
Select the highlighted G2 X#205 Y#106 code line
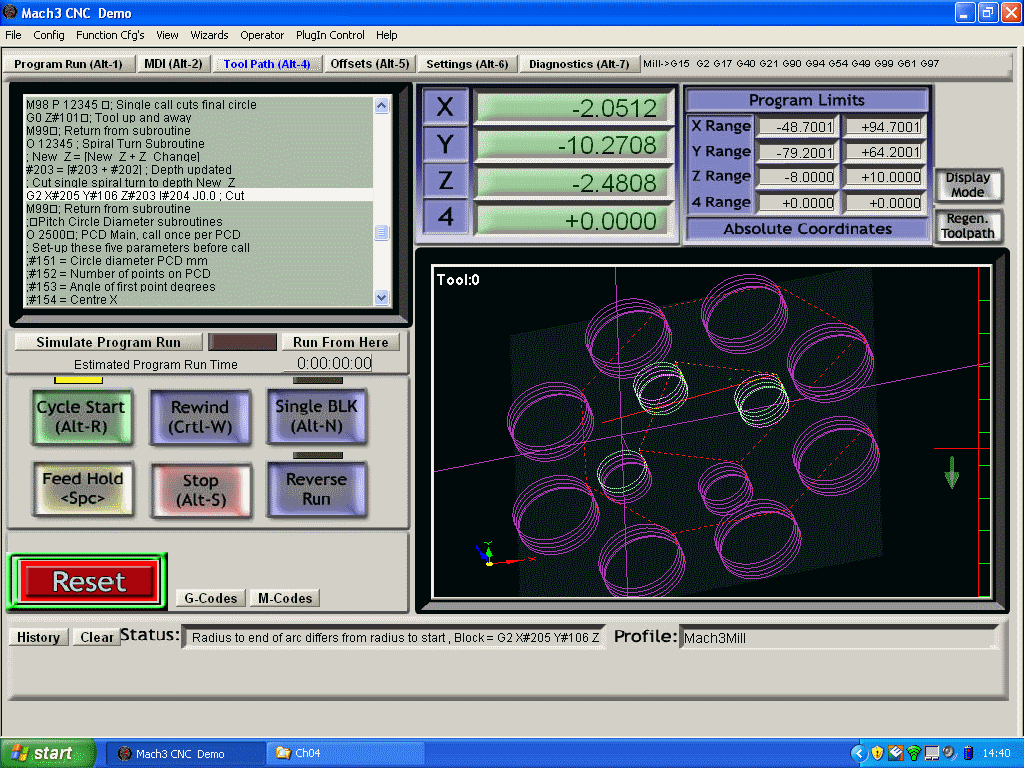[199, 195]
